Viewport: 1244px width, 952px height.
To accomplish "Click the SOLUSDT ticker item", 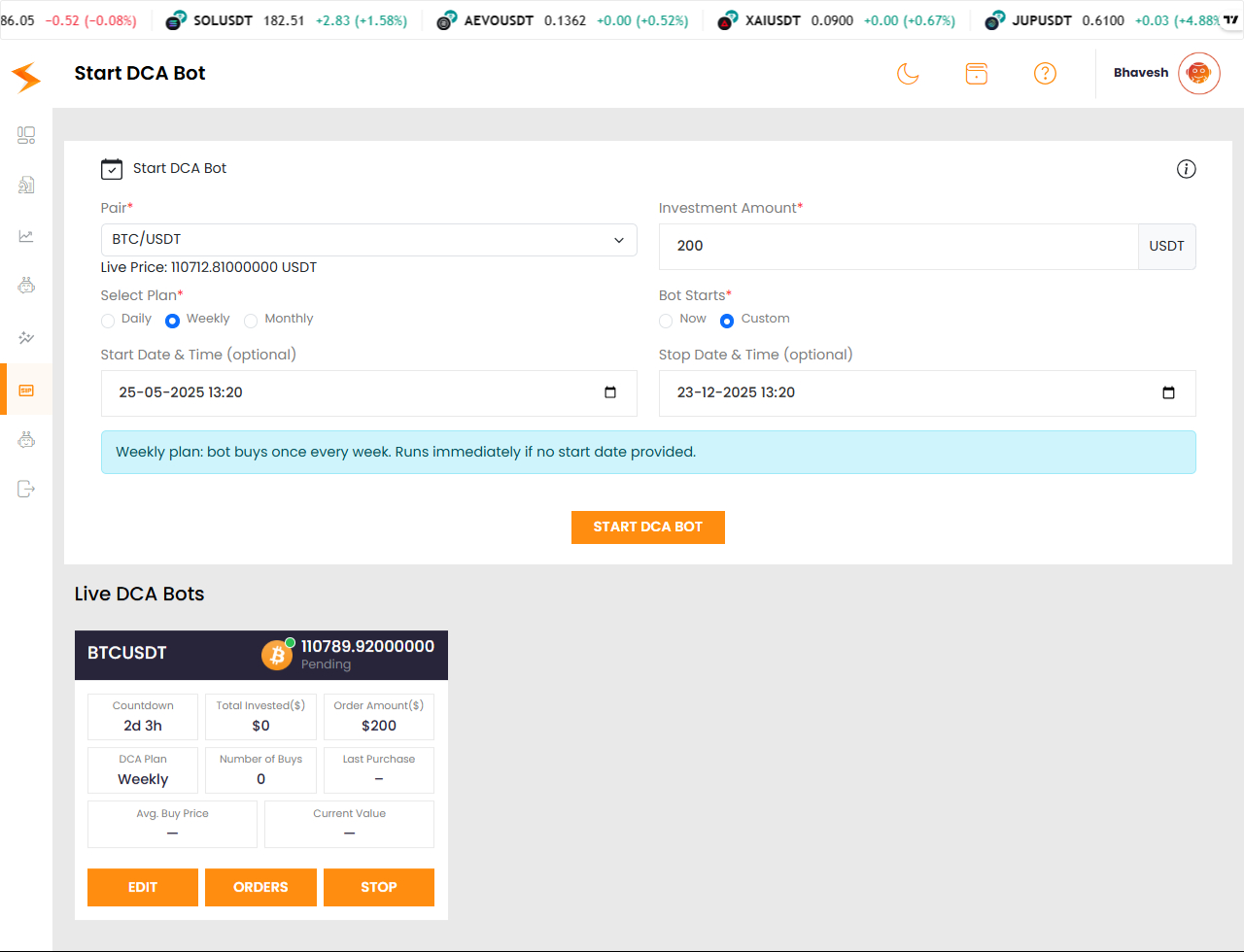I will [287, 20].
